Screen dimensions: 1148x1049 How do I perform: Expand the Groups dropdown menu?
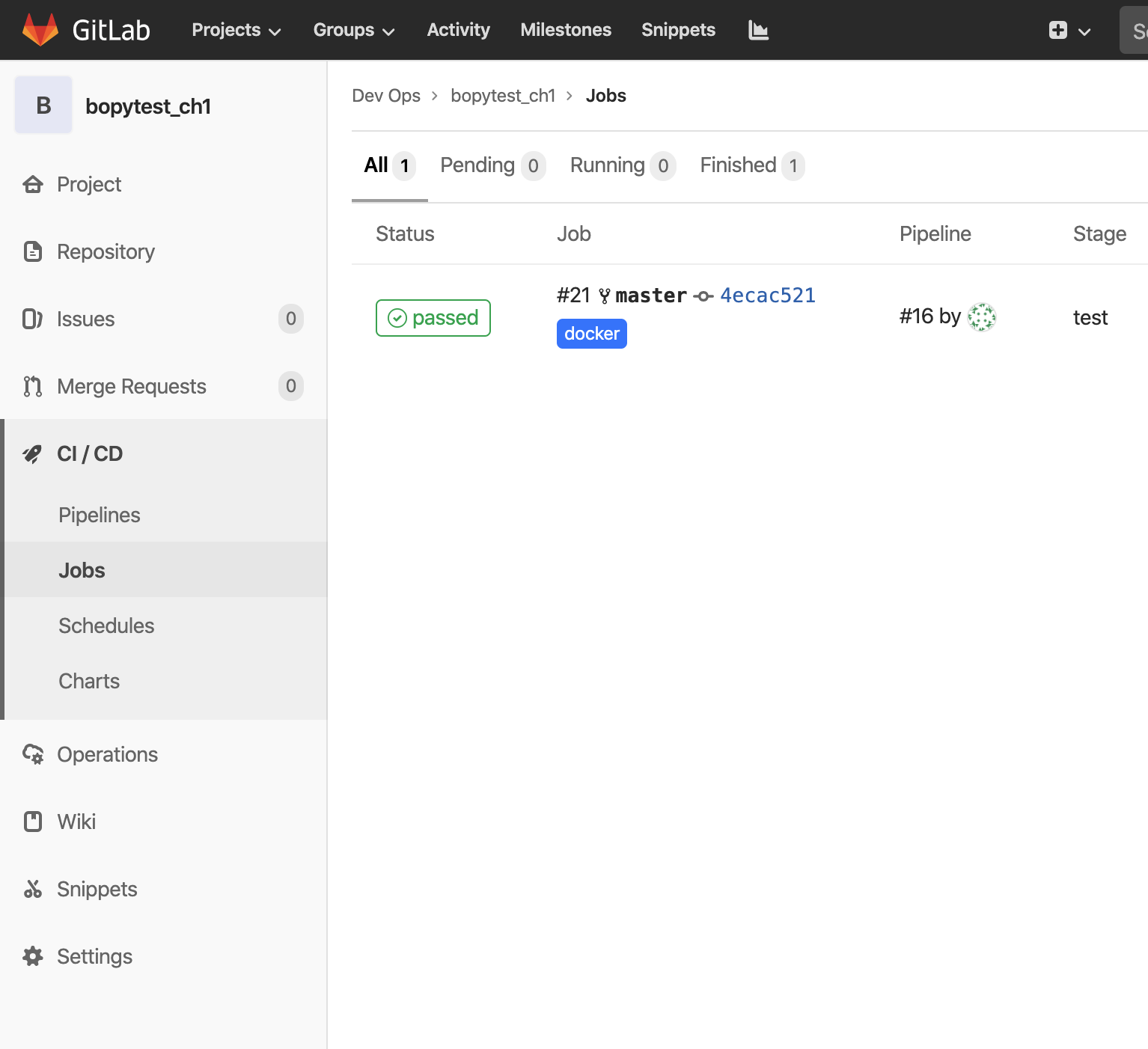[353, 30]
